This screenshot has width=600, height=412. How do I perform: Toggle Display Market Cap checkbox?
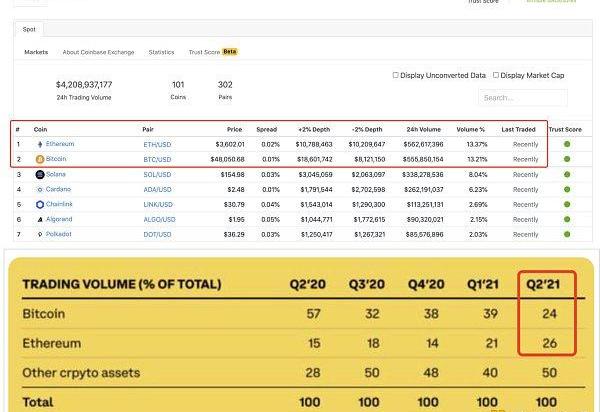[x=495, y=75]
